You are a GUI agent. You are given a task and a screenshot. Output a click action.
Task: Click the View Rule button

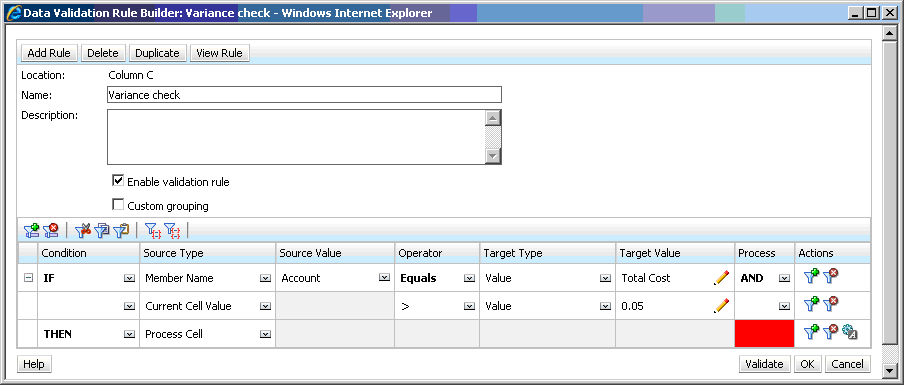click(219, 53)
